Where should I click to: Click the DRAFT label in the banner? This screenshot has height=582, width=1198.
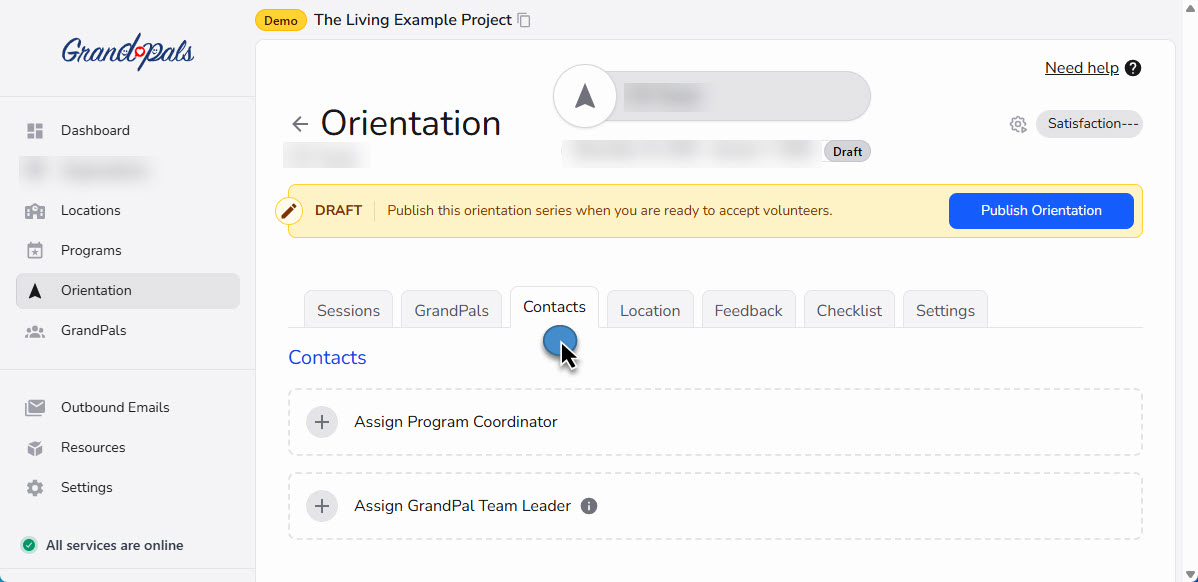pyautogui.click(x=338, y=211)
